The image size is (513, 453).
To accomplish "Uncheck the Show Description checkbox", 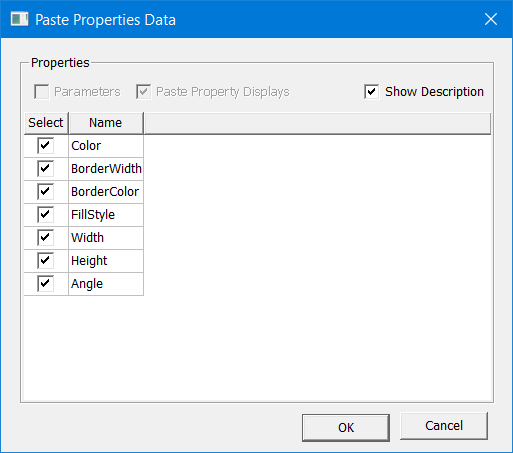I will [372, 92].
